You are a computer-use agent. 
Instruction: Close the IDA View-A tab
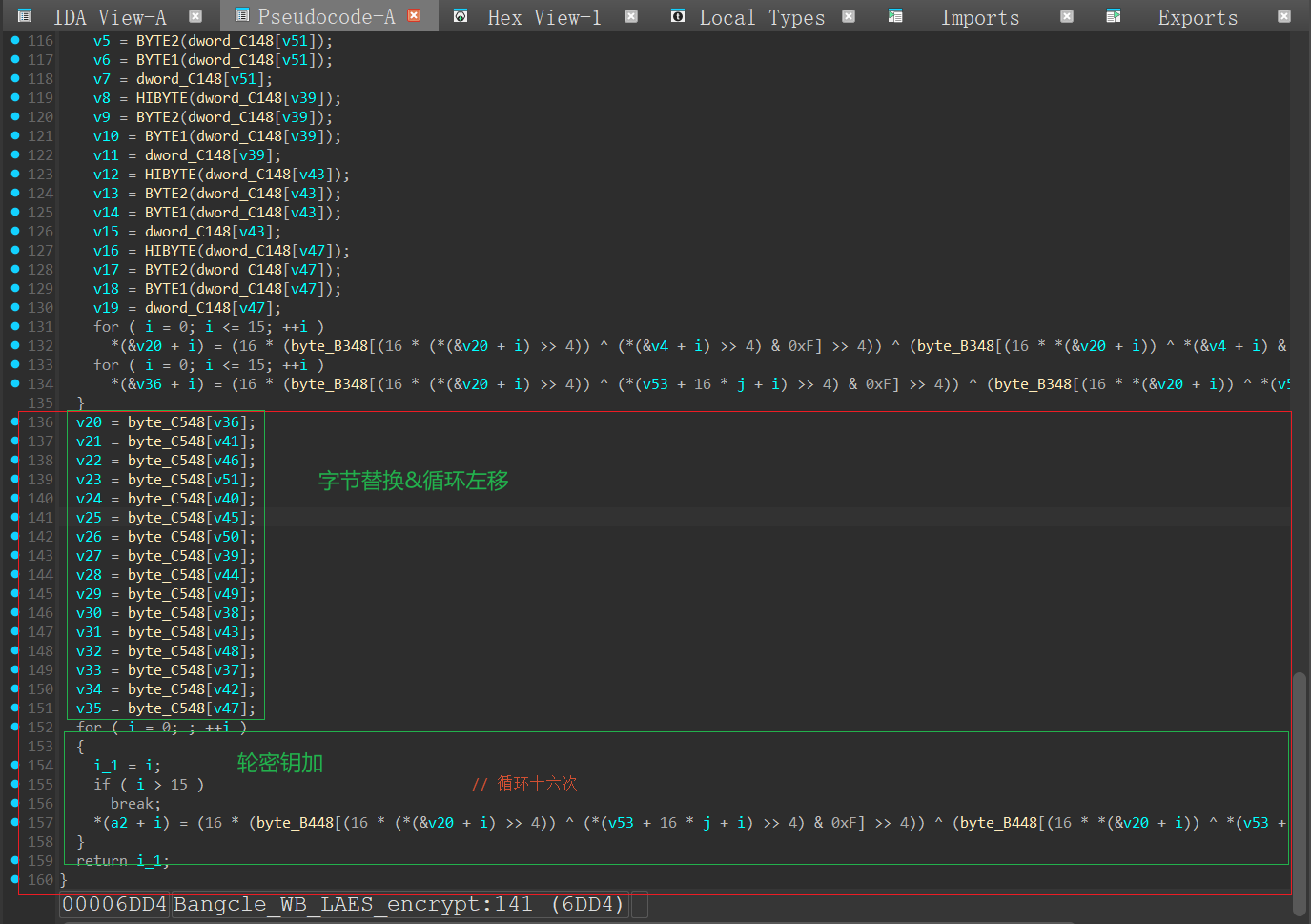pos(195,16)
